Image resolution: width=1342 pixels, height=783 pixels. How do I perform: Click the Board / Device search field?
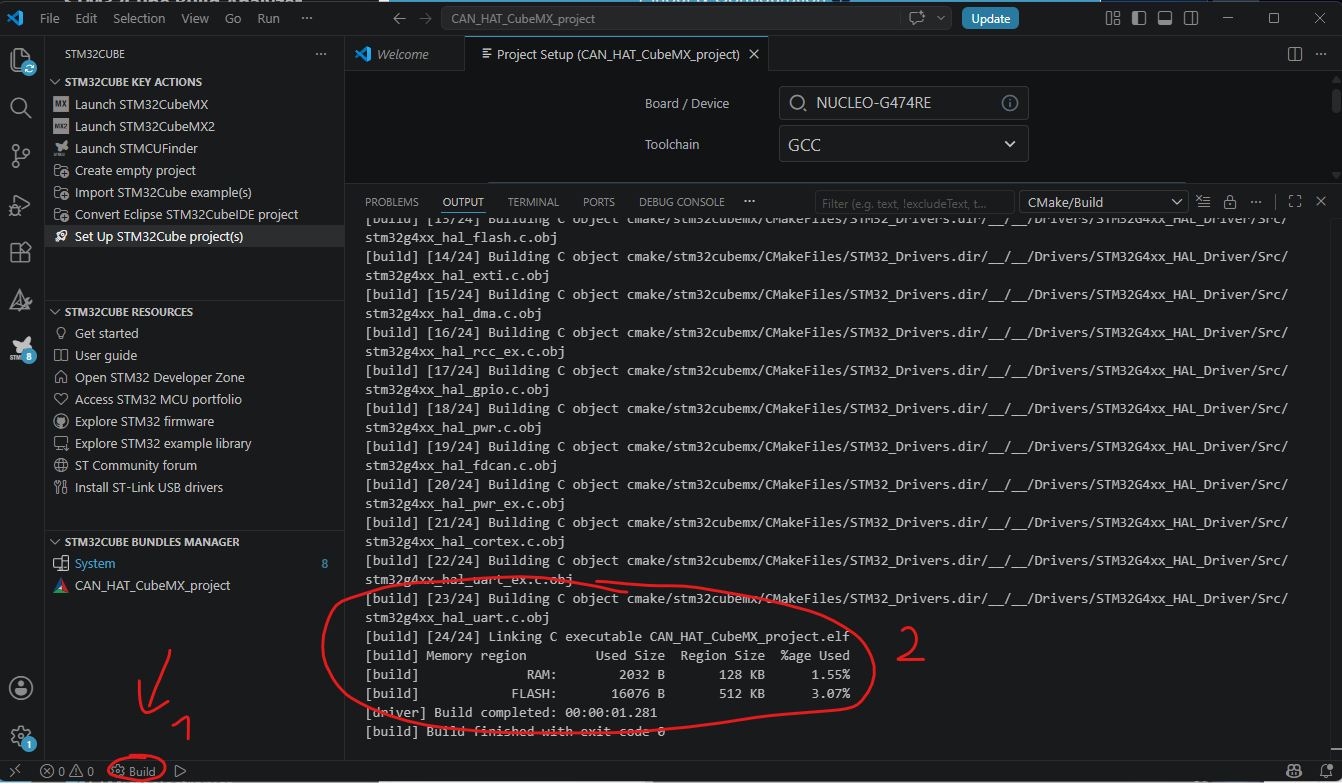(904, 103)
